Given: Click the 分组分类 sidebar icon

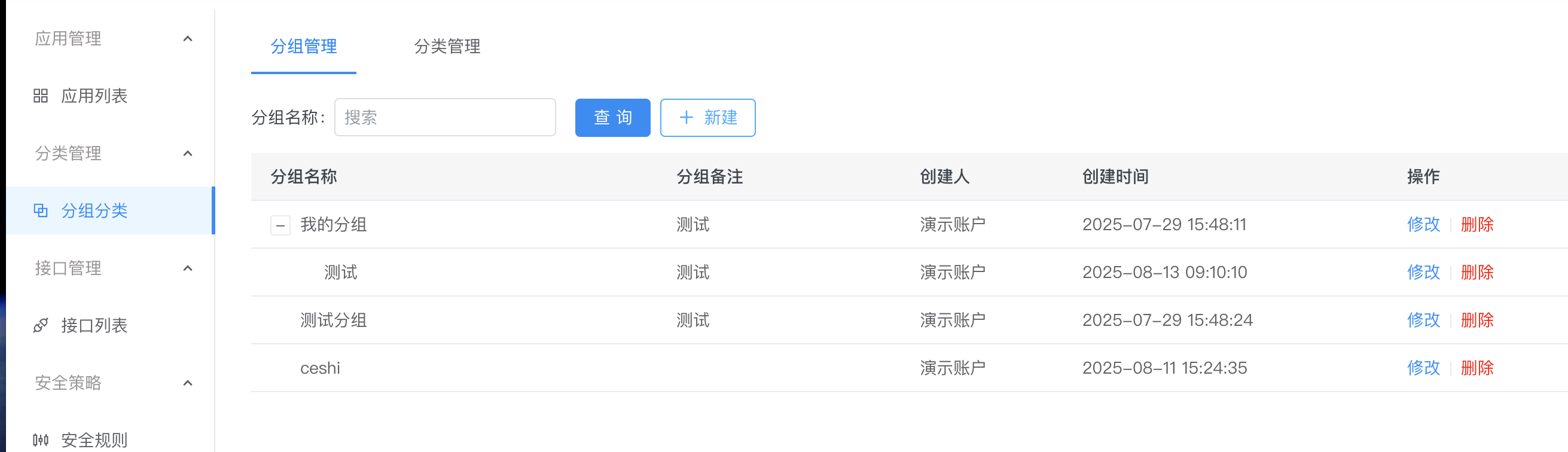Looking at the screenshot, I should 41,210.
